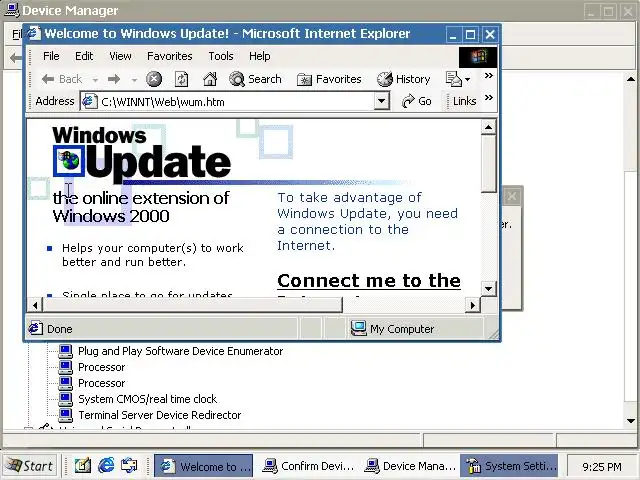The height and width of the screenshot is (480, 640).
Task: Switch to the Device Mana... taskbar button
Action: pos(409,466)
